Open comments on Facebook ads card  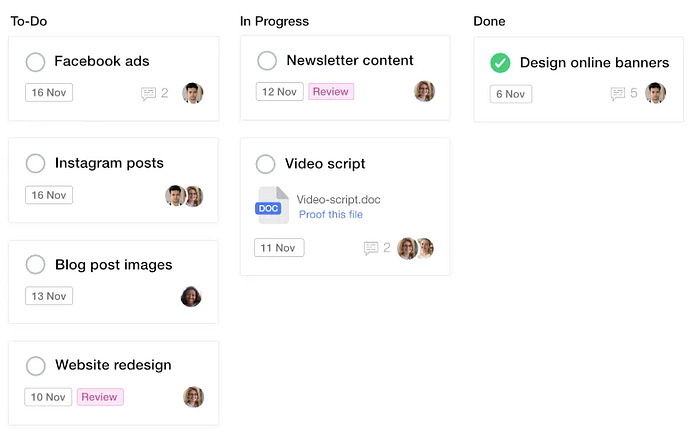pos(154,93)
